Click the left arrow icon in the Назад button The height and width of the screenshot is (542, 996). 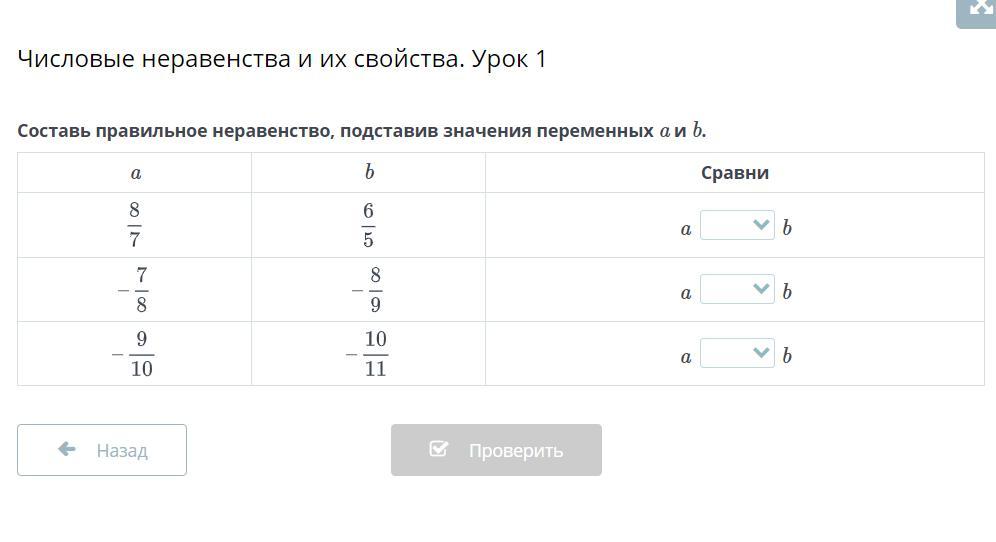67,450
